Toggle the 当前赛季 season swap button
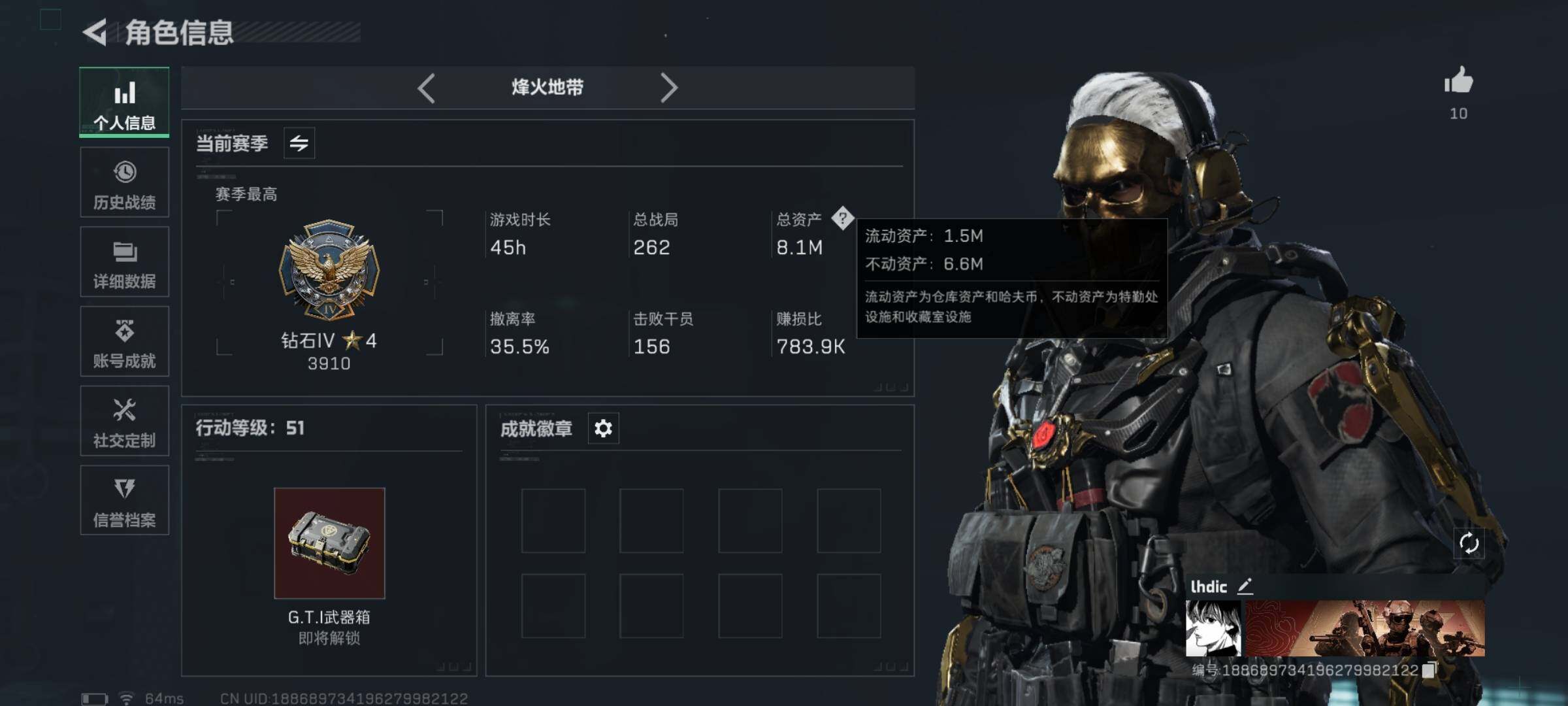 pyautogui.click(x=299, y=143)
